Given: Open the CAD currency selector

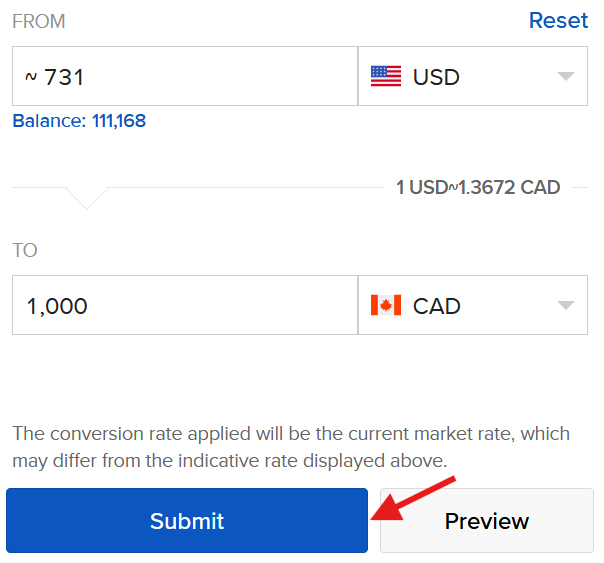Looking at the screenshot, I should point(472,306).
